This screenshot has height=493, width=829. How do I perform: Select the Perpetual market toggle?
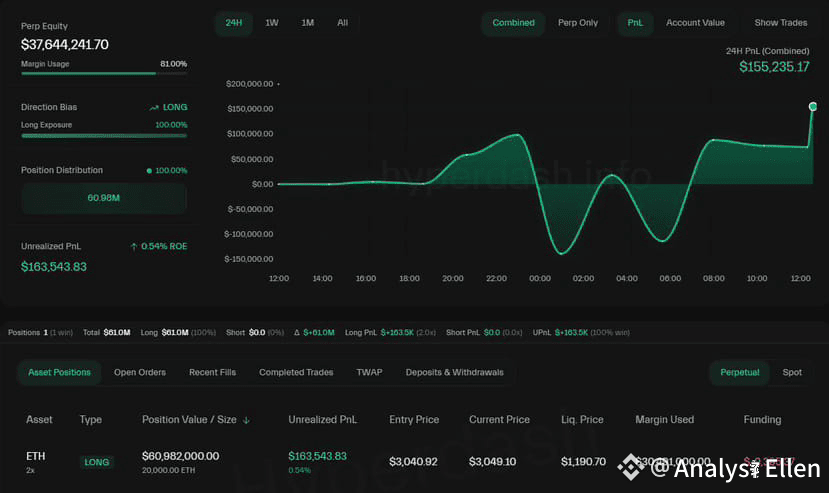(740, 372)
